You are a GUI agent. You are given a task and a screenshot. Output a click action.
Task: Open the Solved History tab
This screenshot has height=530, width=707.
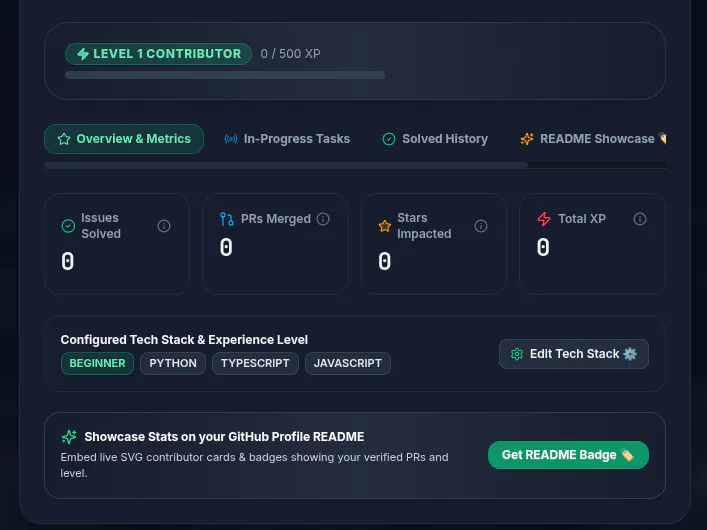coord(435,139)
